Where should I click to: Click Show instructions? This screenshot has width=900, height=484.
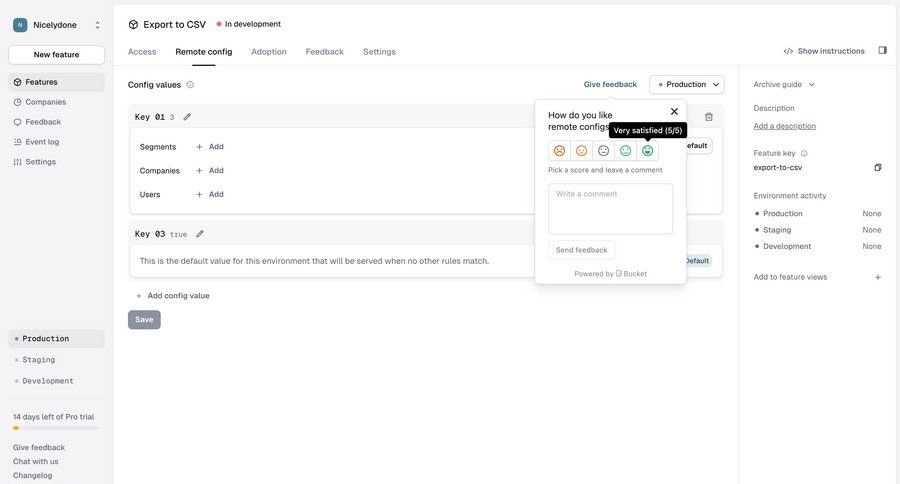click(824, 51)
